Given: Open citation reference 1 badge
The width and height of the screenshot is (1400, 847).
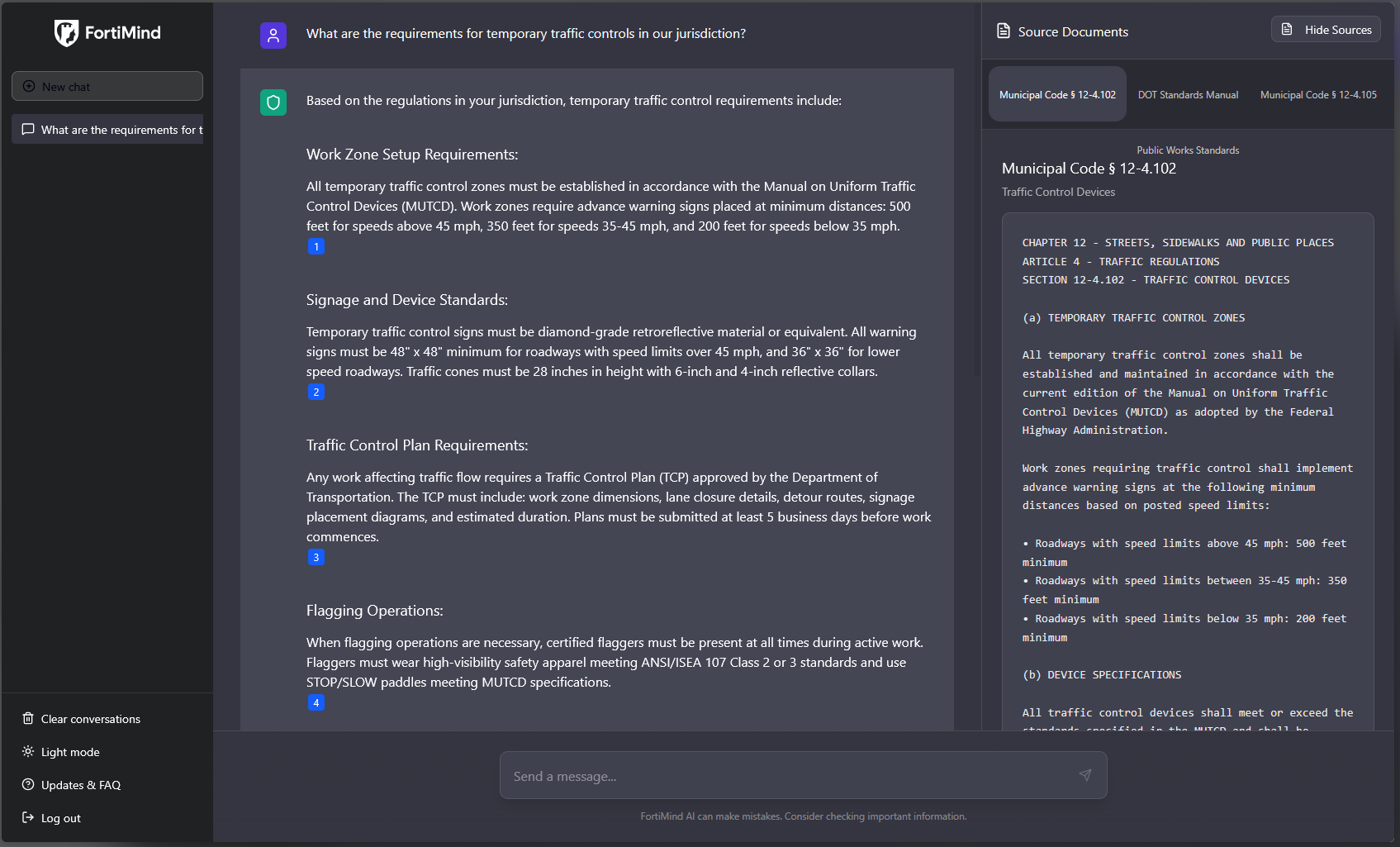Looking at the screenshot, I should pos(316,246).
